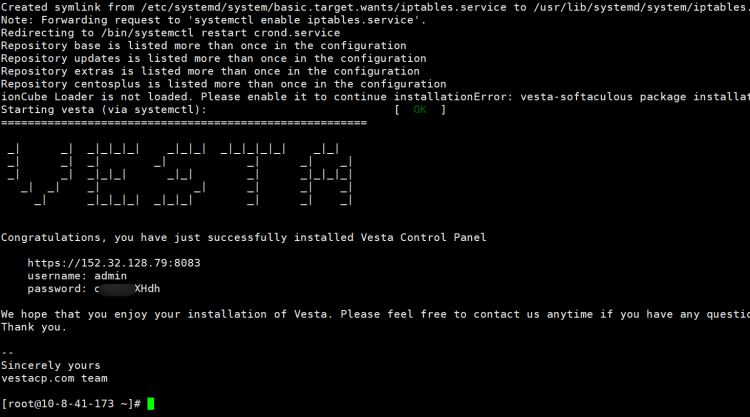Click the 'vestacp.com team' signature
The width and height of the screenshot is (750, 417).
pos(54,378)
